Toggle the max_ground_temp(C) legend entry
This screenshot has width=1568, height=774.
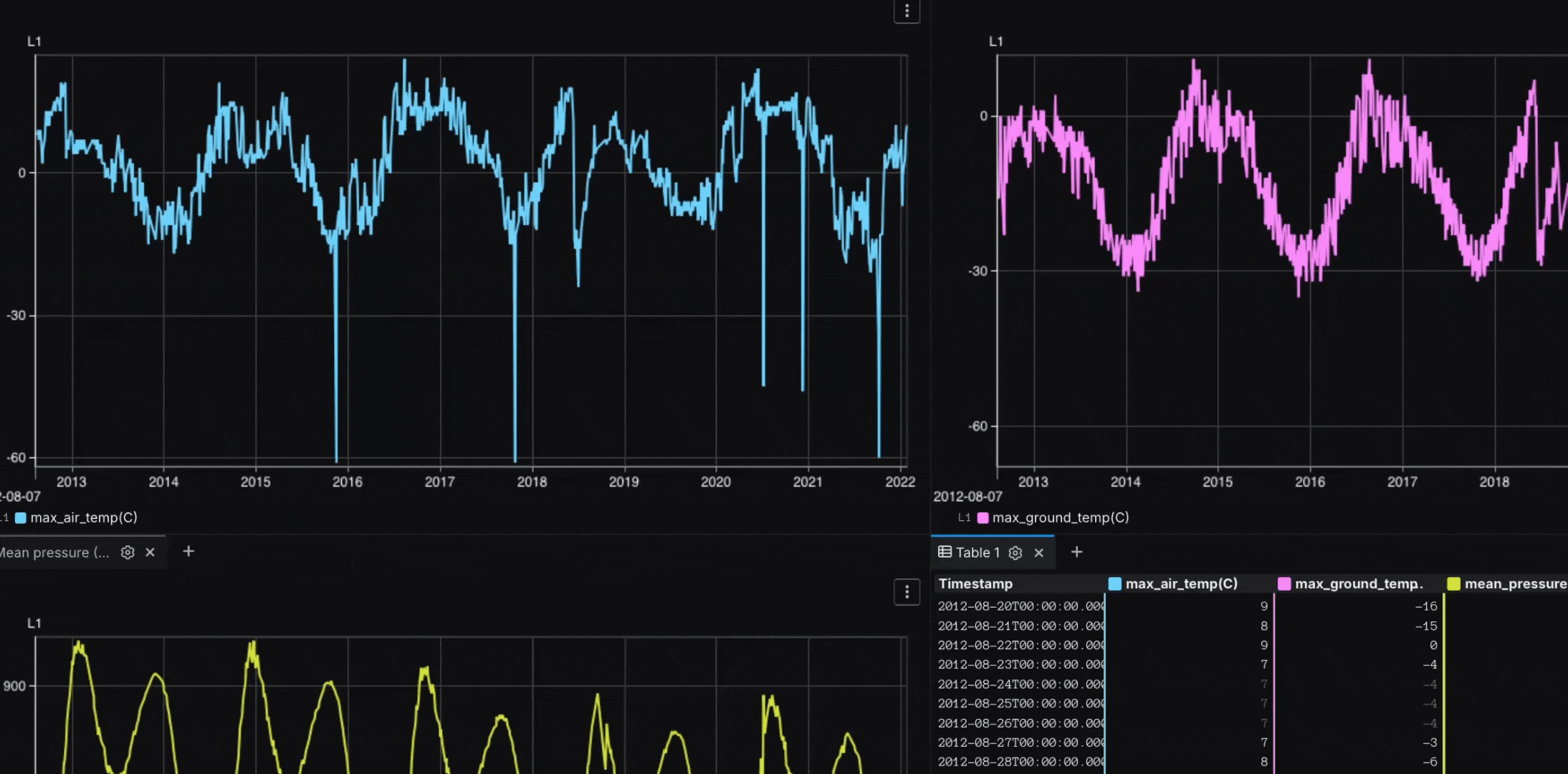coord(1060,517)
